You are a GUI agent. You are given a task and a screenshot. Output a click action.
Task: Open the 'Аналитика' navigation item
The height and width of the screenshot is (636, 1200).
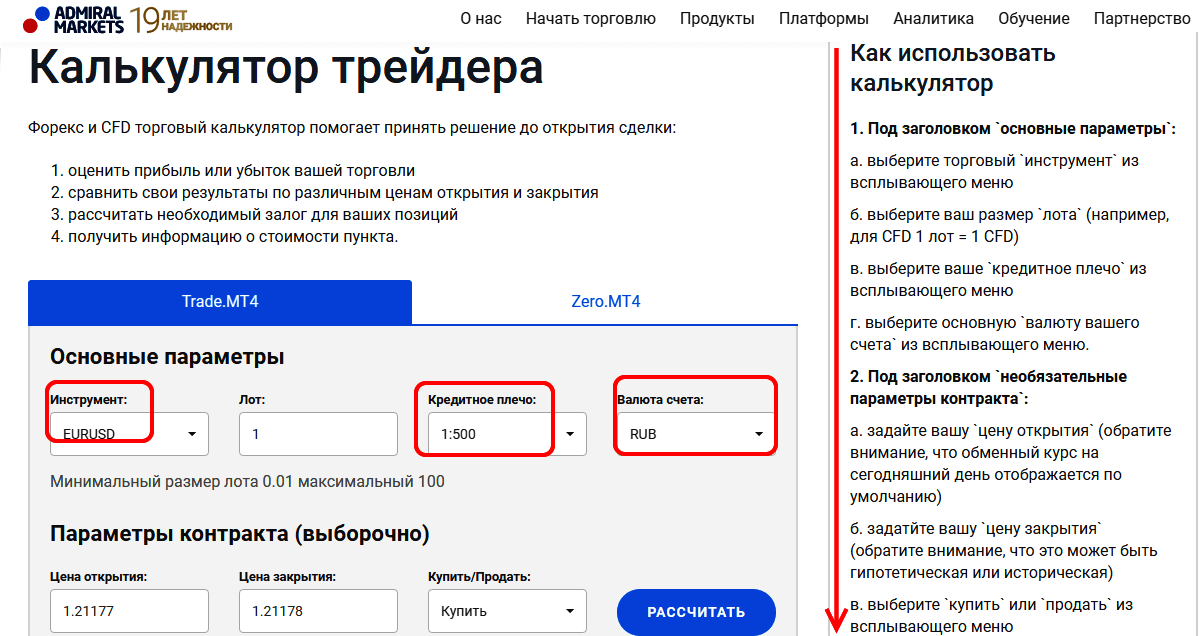pos(933,18)
